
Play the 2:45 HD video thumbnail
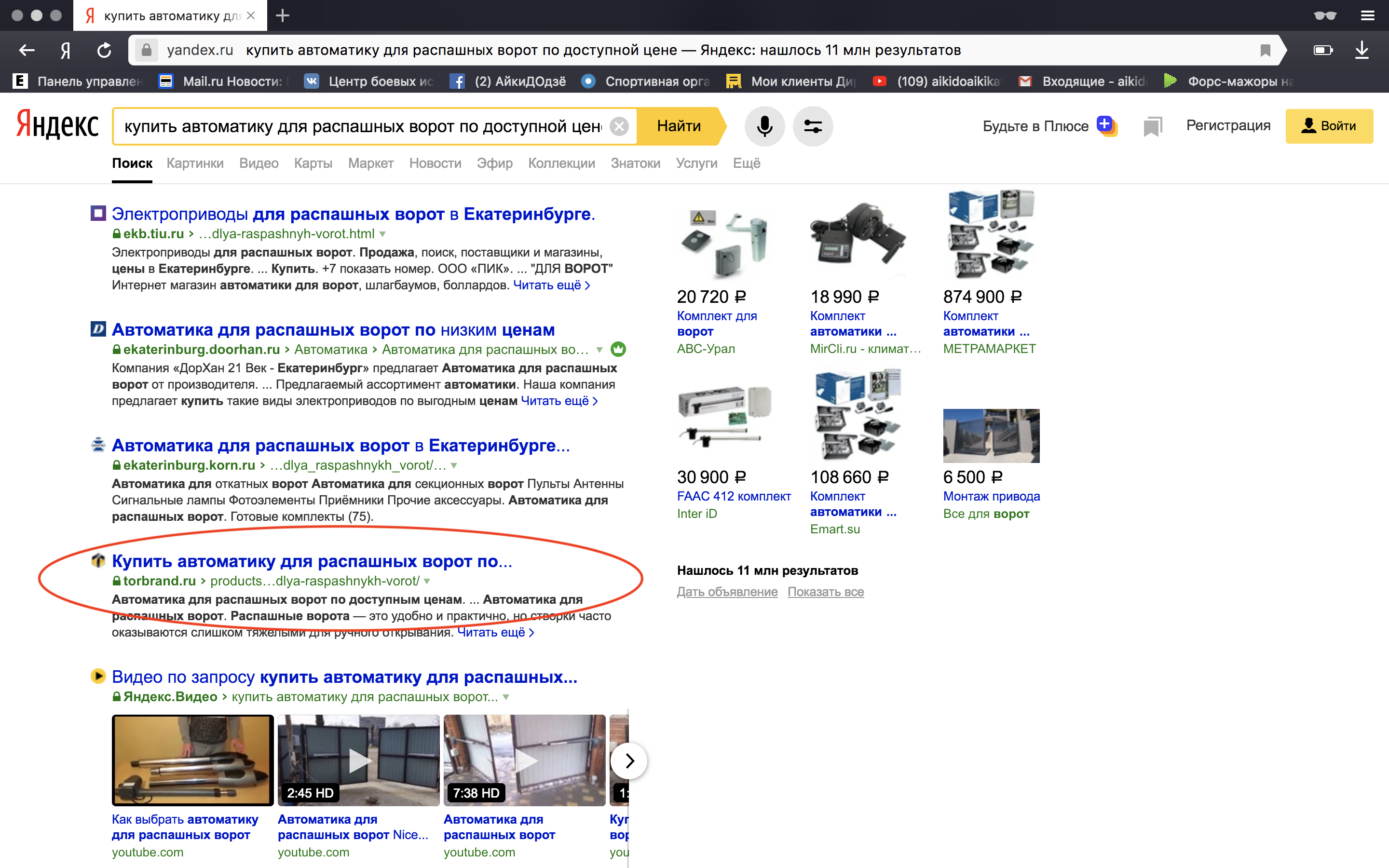point(359,760)
